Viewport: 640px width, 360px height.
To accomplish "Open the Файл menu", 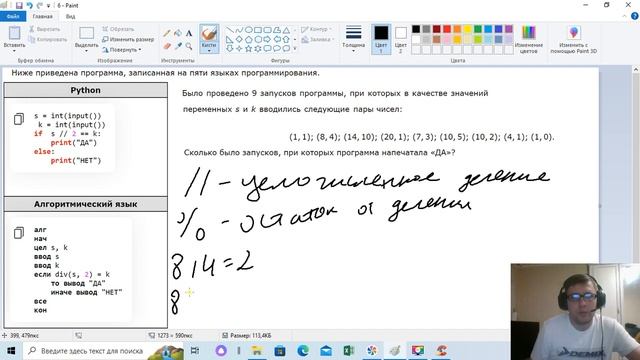I will [13, 16].
